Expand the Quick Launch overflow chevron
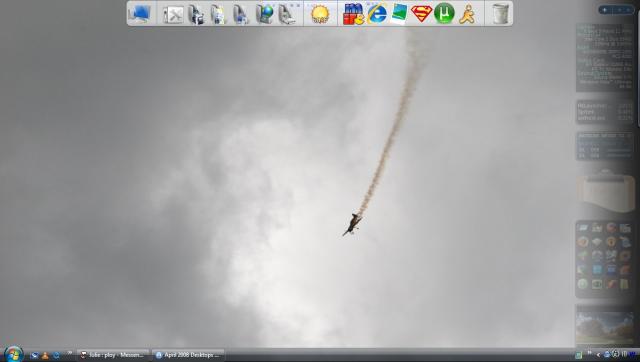Screen dimensions: 640x362 [70, 353]
